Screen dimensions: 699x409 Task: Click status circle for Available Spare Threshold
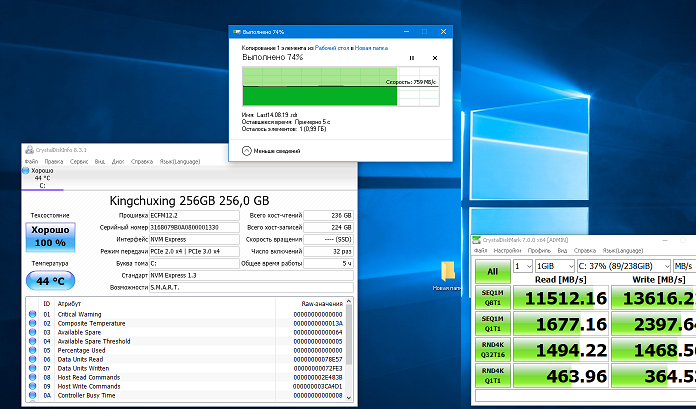coord(33,341)
